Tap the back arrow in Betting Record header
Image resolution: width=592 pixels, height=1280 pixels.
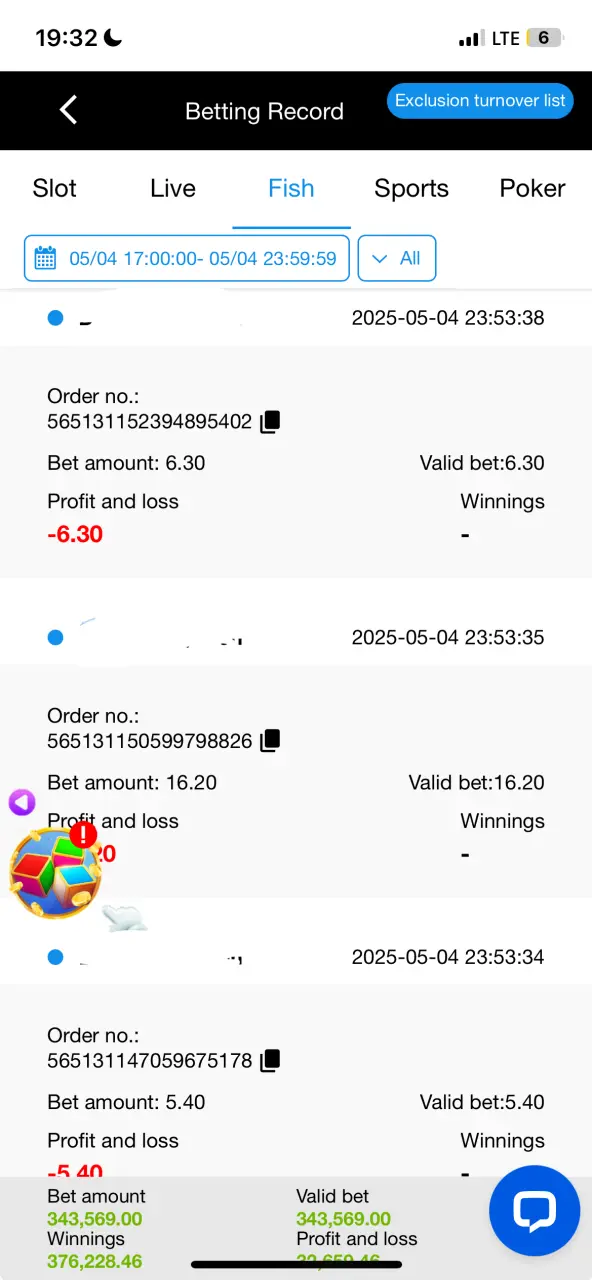(x=68, y=110)
